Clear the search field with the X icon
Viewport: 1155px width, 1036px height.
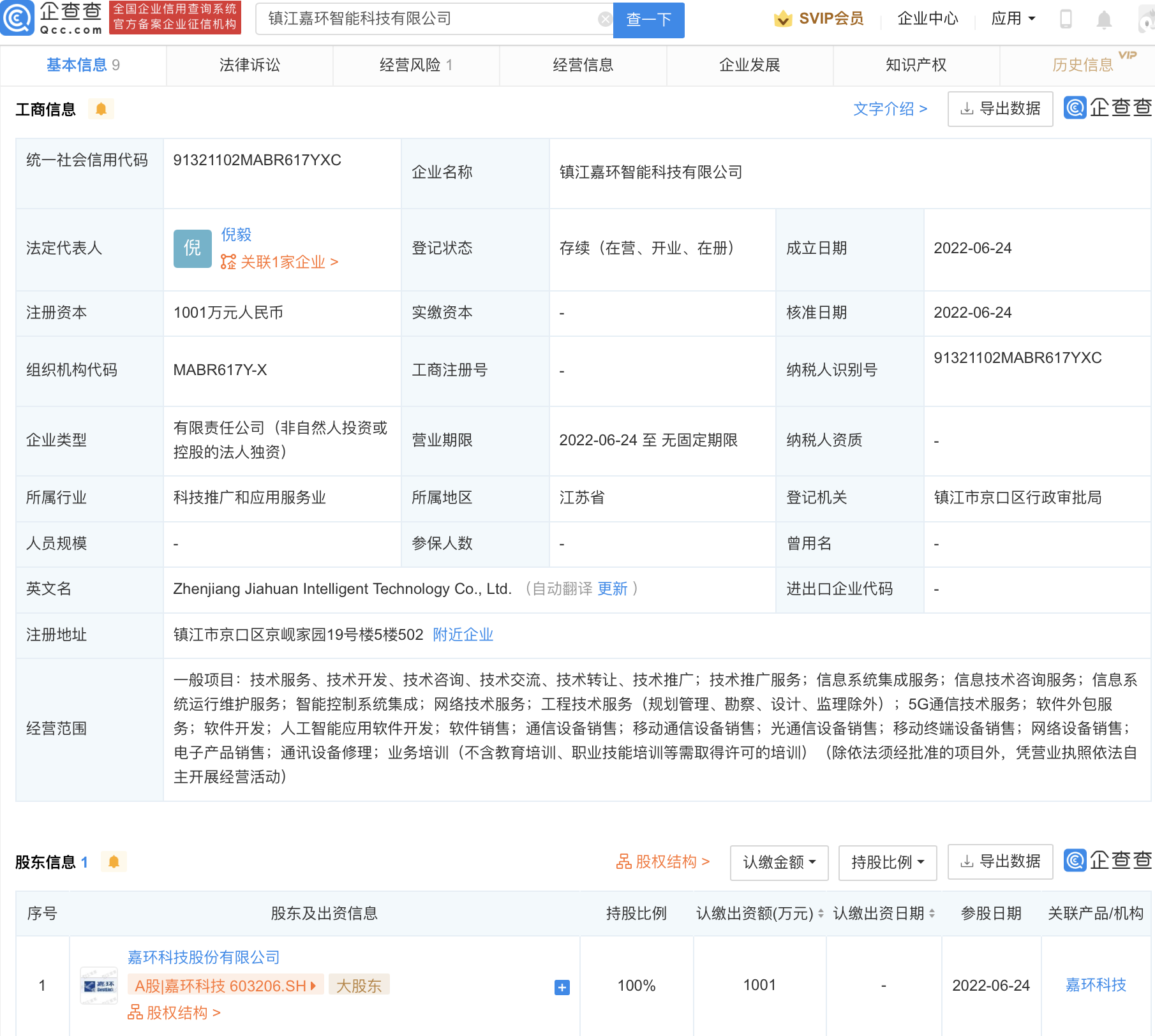coord(605,18)
